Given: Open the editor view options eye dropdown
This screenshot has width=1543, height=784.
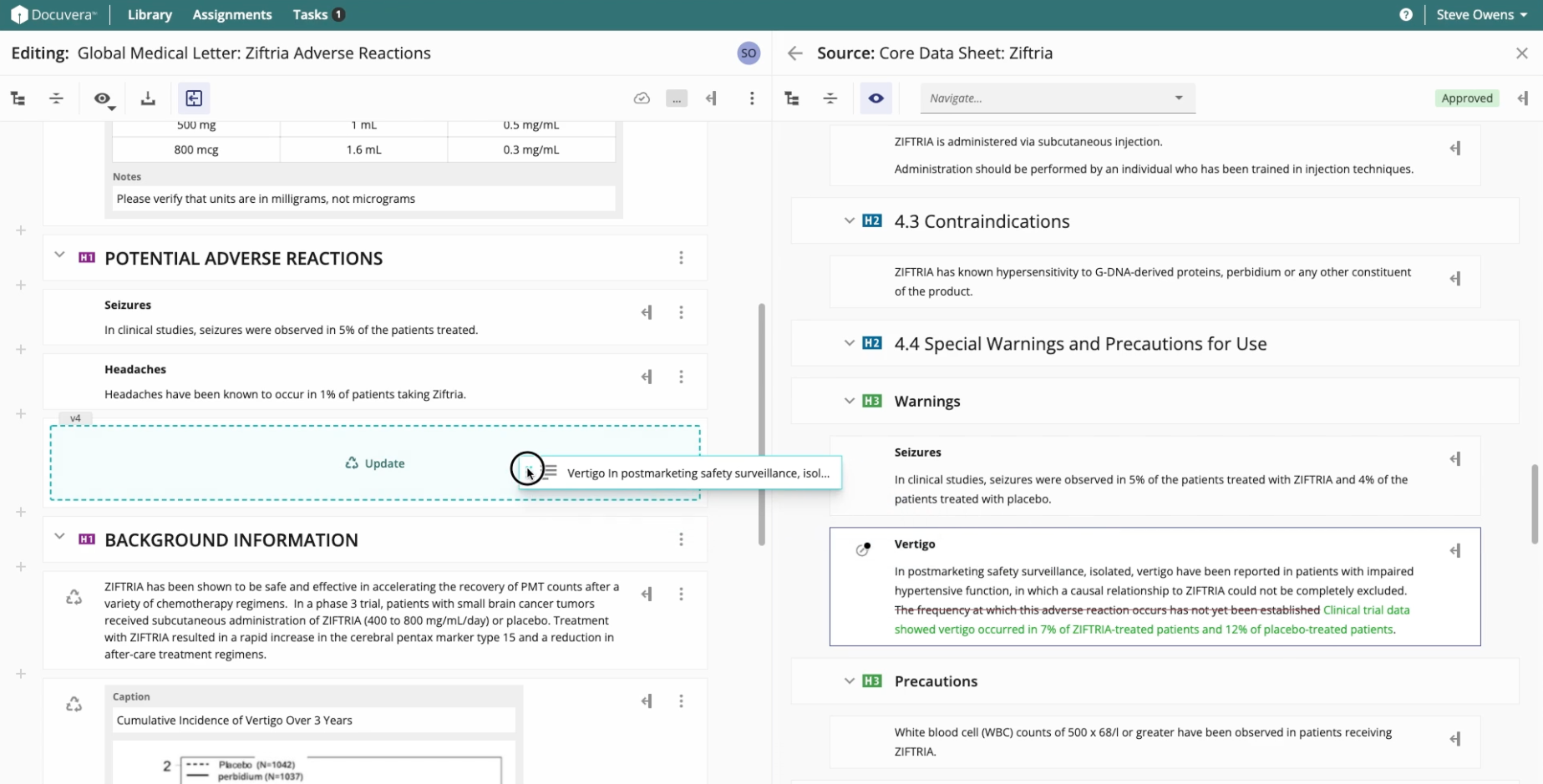Looking at the screenshot, I should (x=104, y=99).
